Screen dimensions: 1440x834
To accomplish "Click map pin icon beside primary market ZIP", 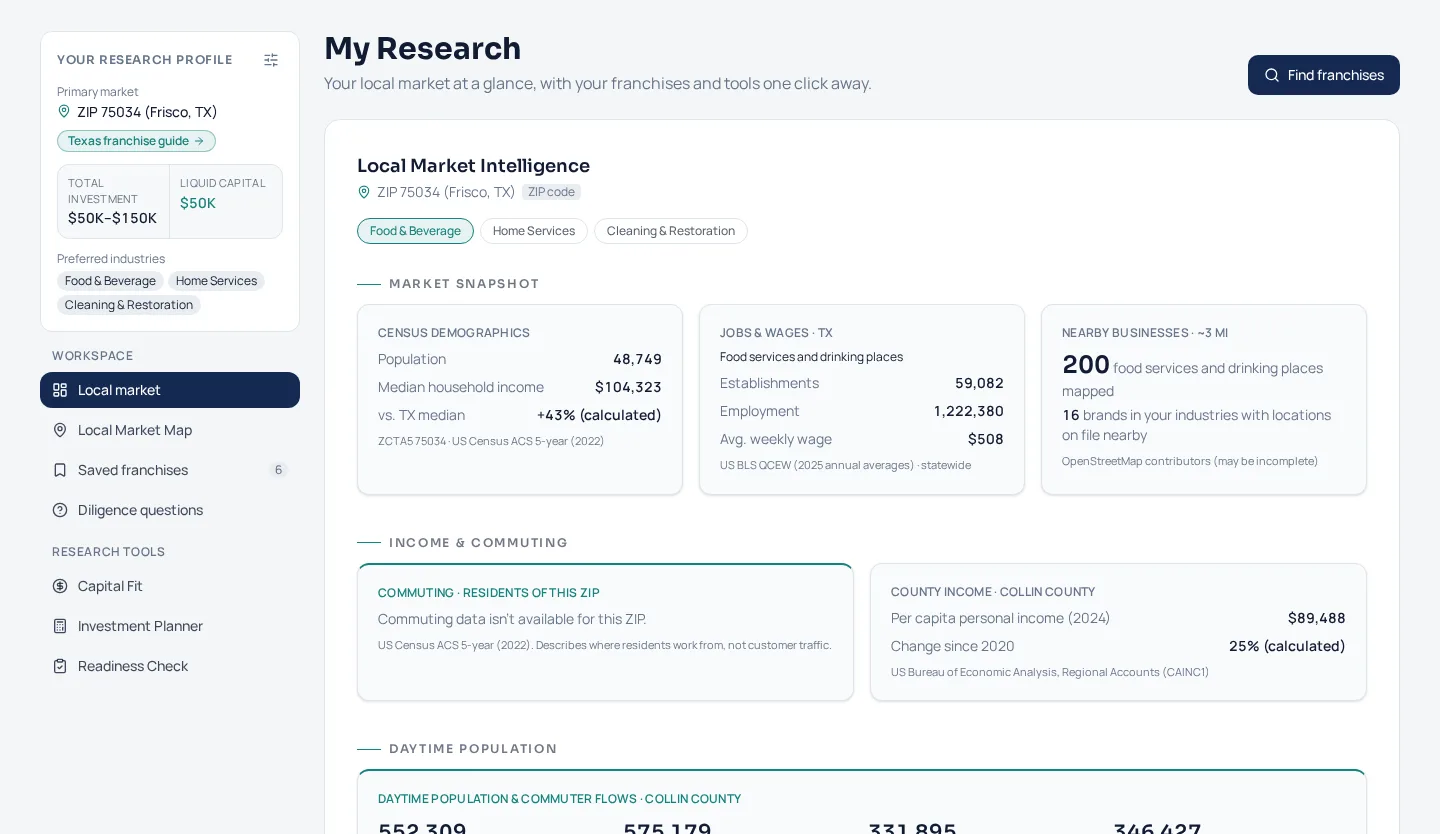I will pos(64,112).
